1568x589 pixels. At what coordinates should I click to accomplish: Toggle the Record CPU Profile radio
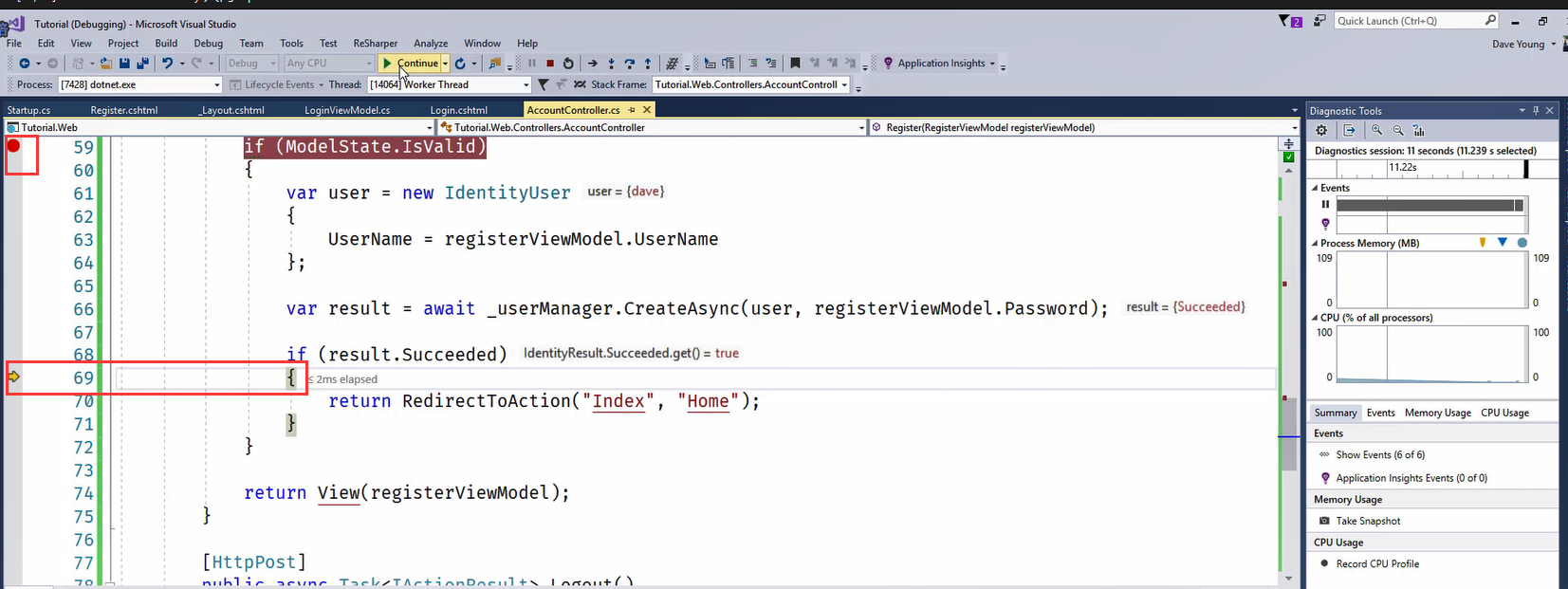[1325, 563]
